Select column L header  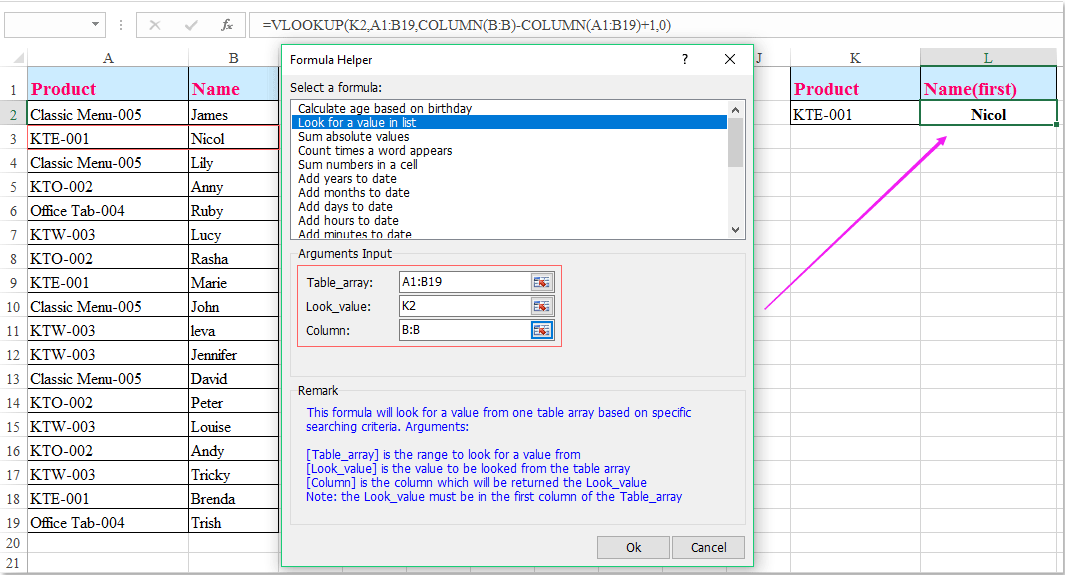[x=988, y=58]
